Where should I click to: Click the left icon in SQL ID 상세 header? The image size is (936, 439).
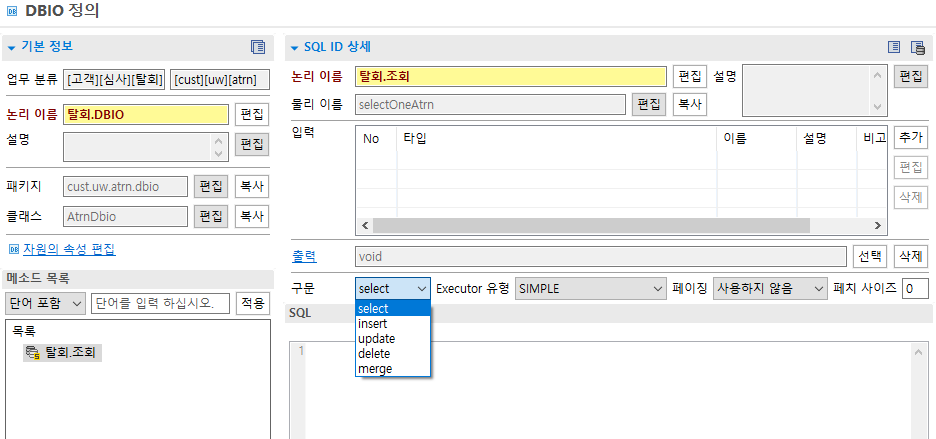(895, 47)
